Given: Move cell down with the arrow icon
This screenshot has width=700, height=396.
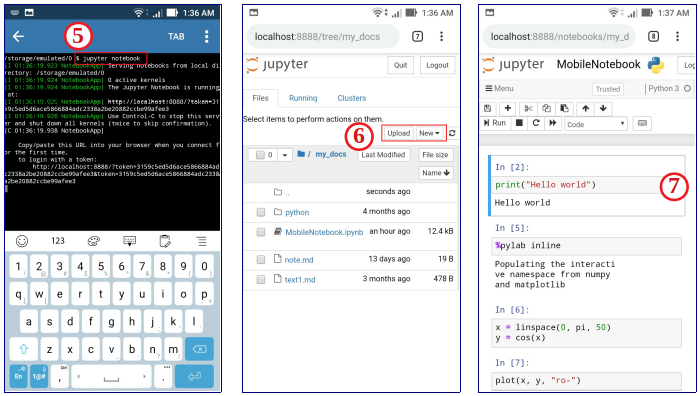Looking at the screenshot, I should click(603, 108).
